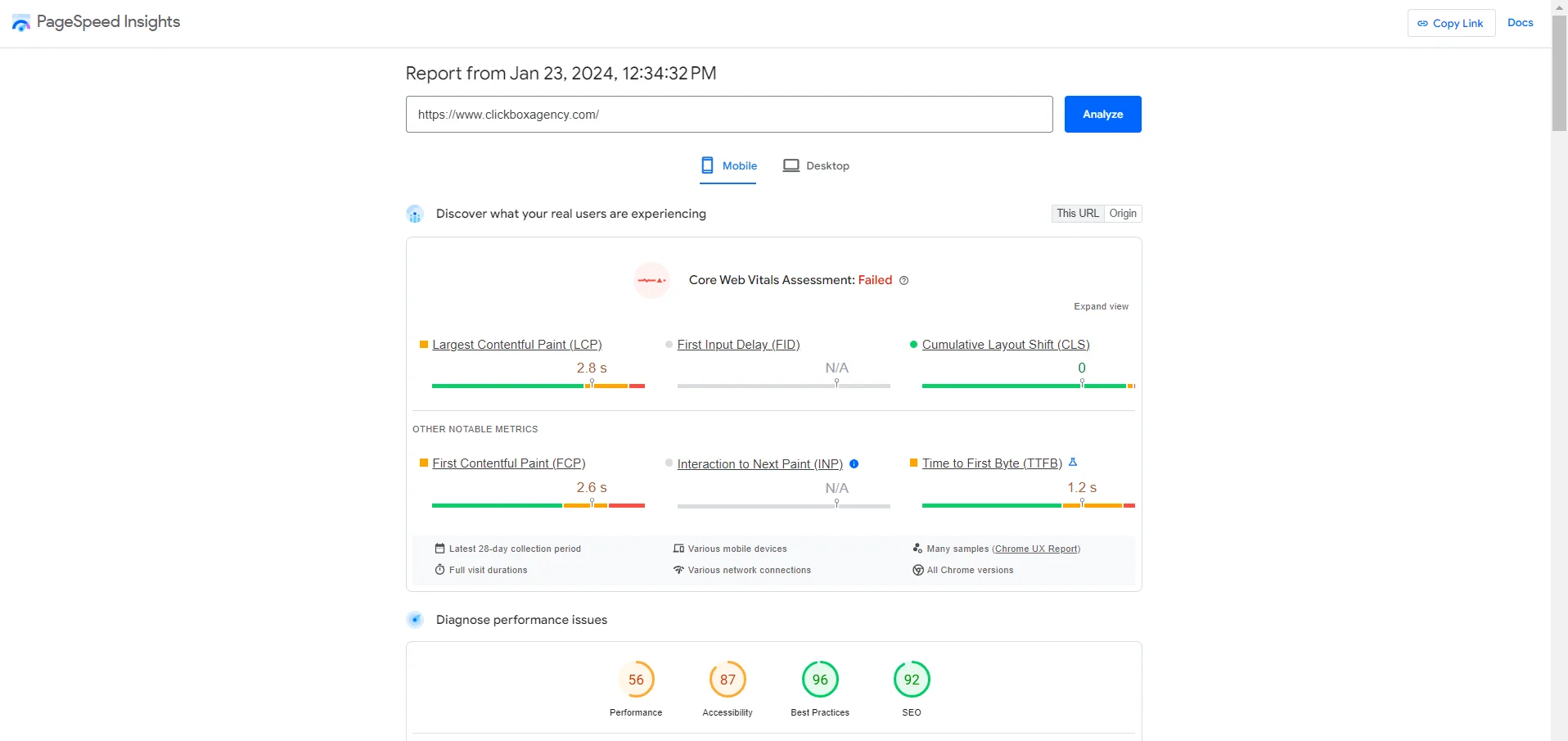Click the Analyze button
Screen dimensions: 1568x741
[x=1102, y=115]
